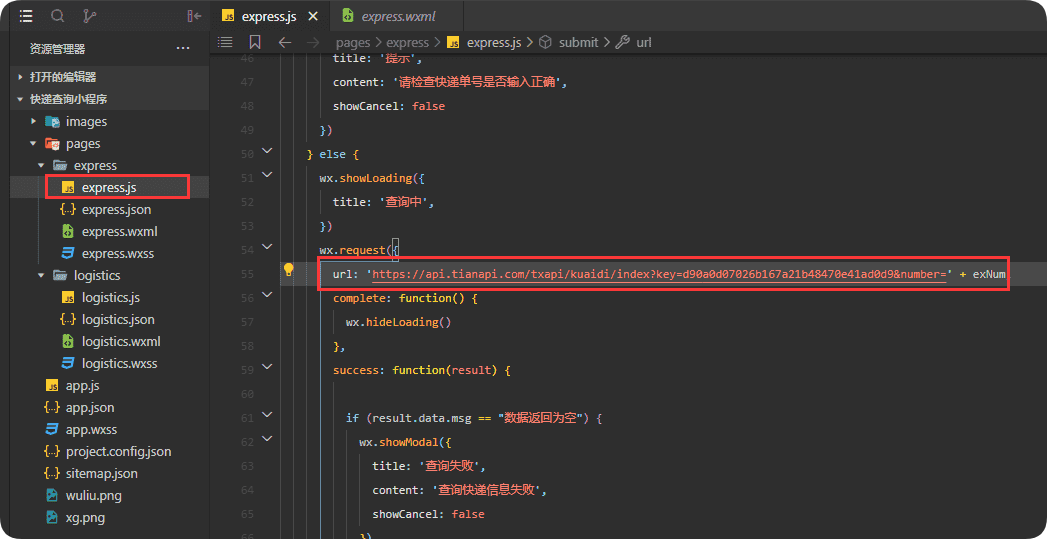Open the search panel magnifier icon
Image resolution: width=1047 pixels, height=539 pixels.
(58, 16)
